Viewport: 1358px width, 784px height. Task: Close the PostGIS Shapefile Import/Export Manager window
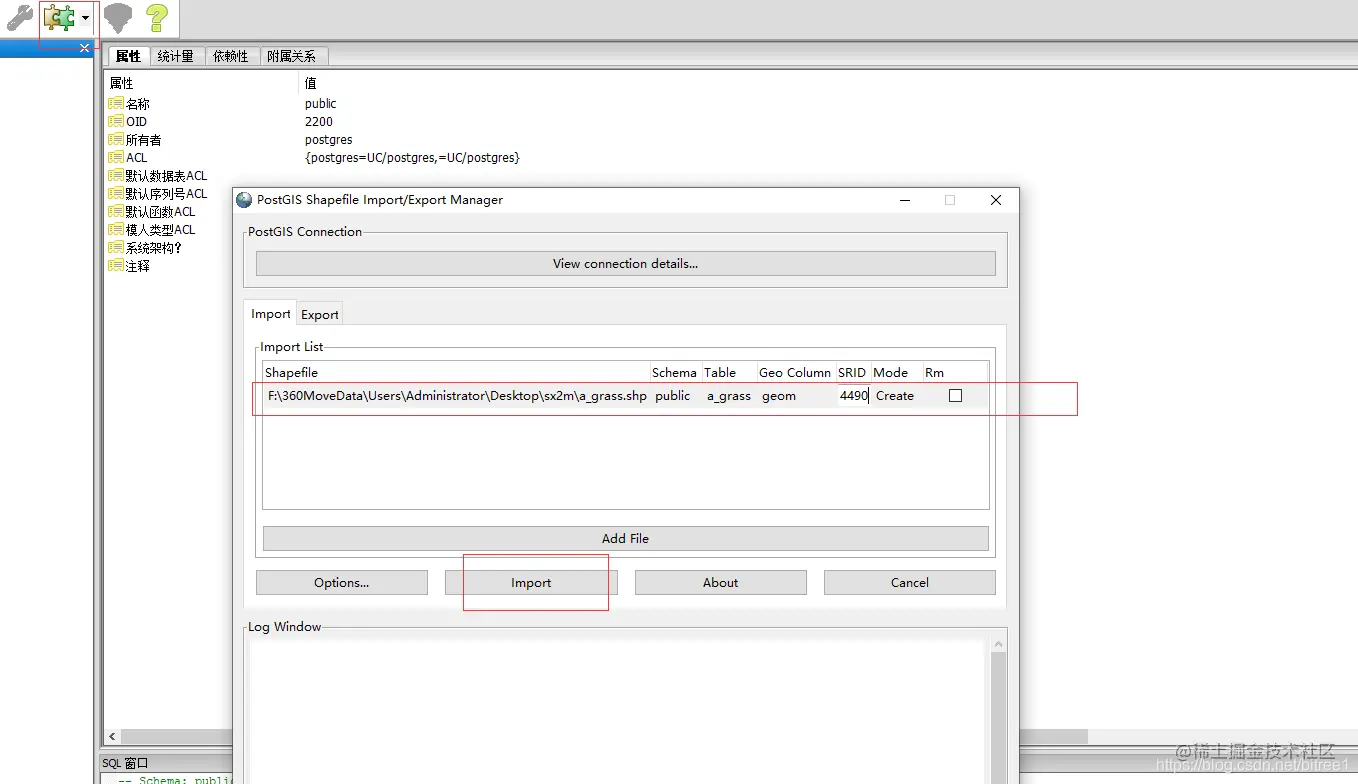[x=996, y=200]
